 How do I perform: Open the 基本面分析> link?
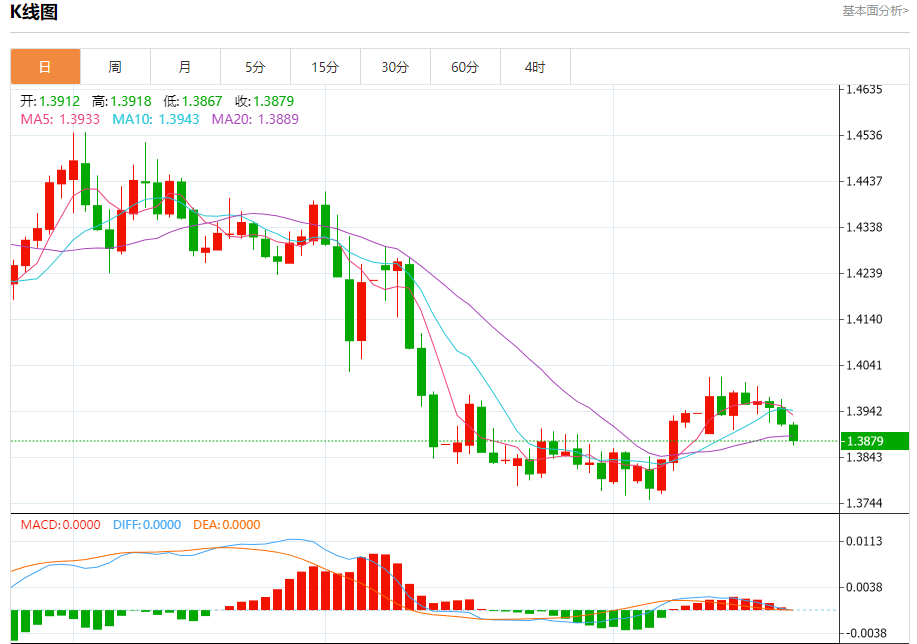point(875,11)
